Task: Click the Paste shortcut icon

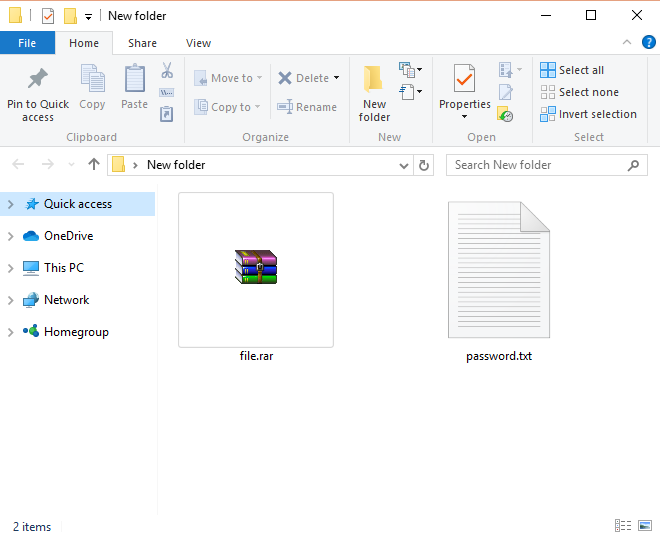Action: [x=167, y=114]
